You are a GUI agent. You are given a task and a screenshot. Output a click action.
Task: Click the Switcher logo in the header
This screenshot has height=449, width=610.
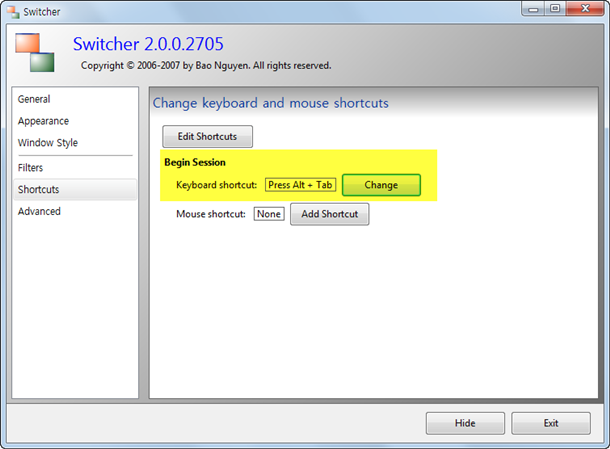[35, 53]
